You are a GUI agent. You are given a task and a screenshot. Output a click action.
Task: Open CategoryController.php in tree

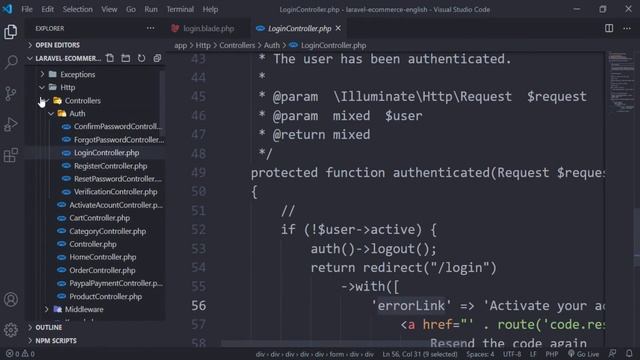coord(107,231)
